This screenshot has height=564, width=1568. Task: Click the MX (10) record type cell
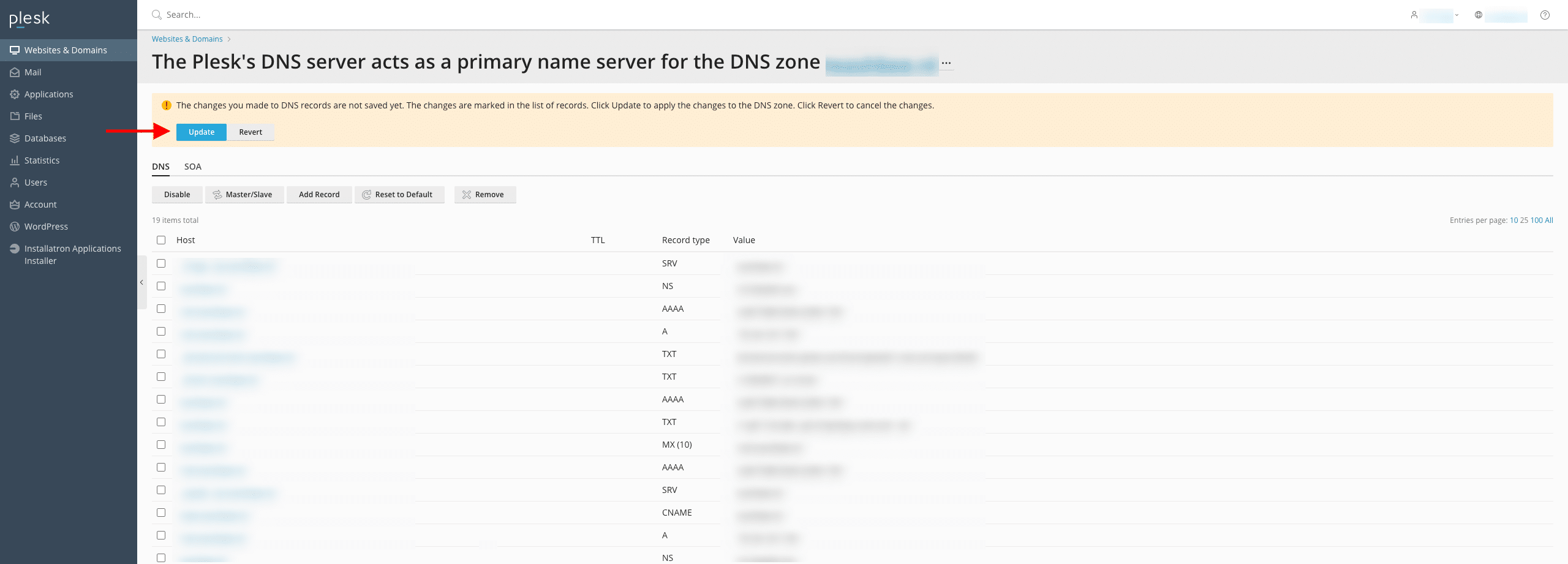(x=677, y=445)
